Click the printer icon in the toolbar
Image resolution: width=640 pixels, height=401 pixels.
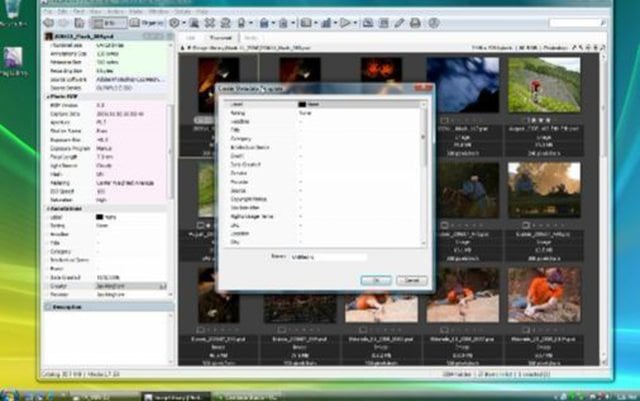coord(415,23)
